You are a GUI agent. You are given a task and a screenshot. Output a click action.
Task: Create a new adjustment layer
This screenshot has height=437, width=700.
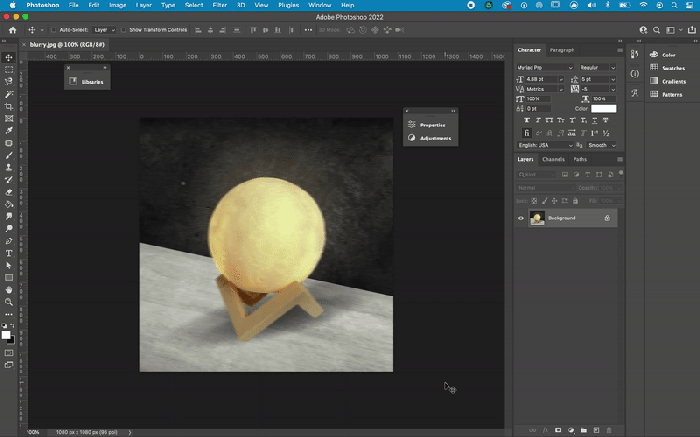[x=571, y=430]
